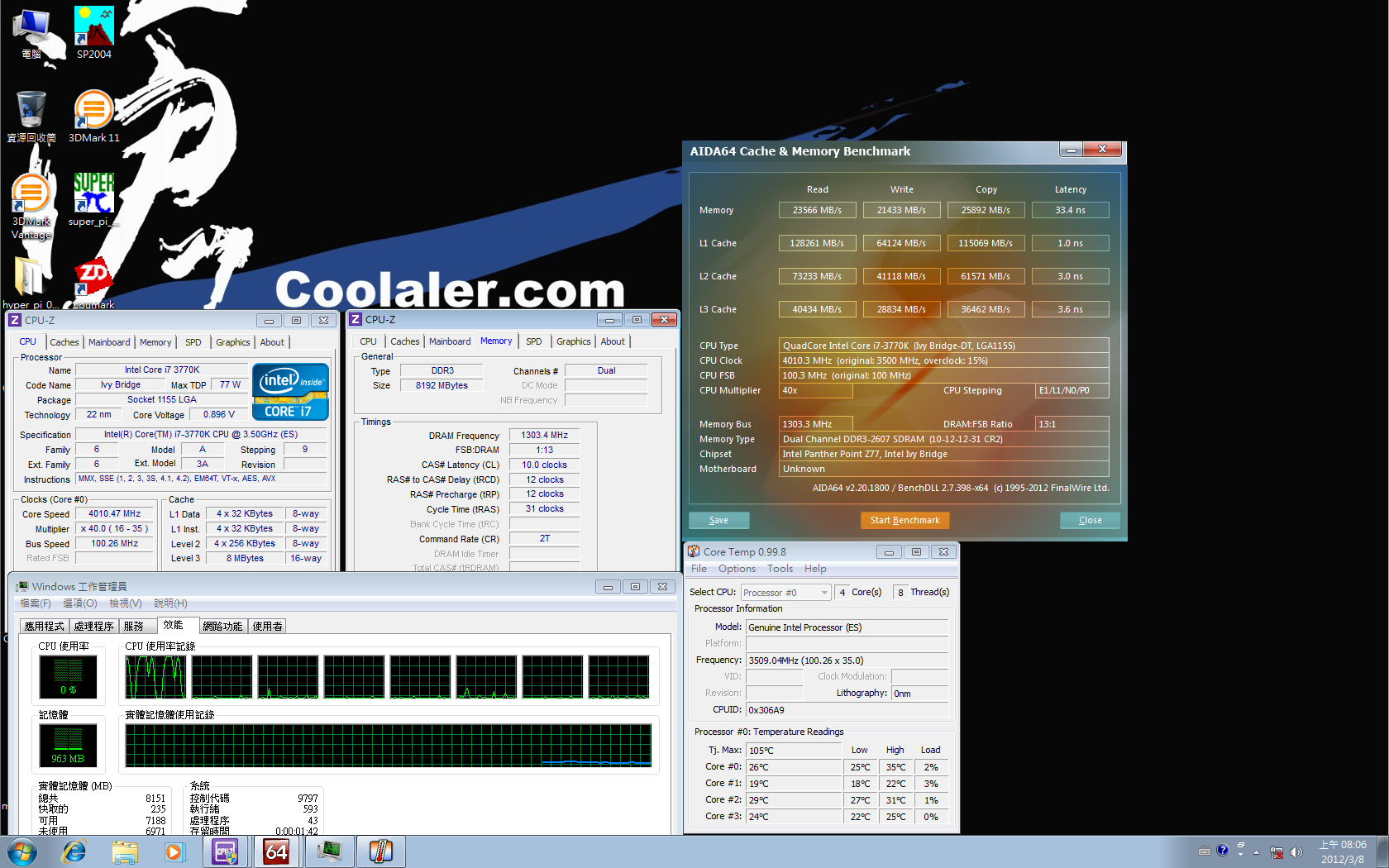Click the Core Temp Frequency field
The height and width of the screenshot is (868, 1389).
pos(847,660)
